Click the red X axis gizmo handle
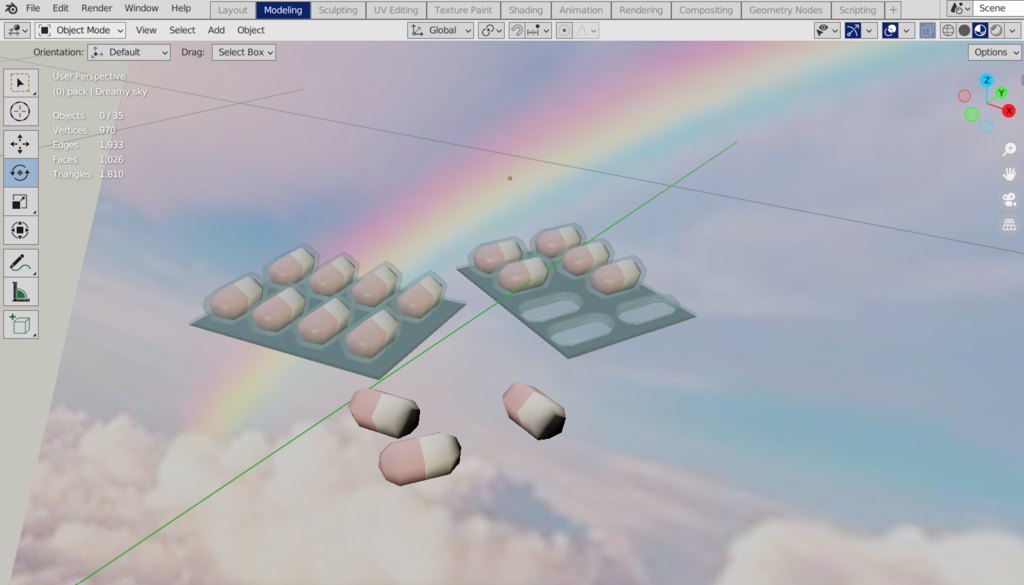Image resolution: width=1024 pixels, height=585 pixels. tap(1009, 111)
